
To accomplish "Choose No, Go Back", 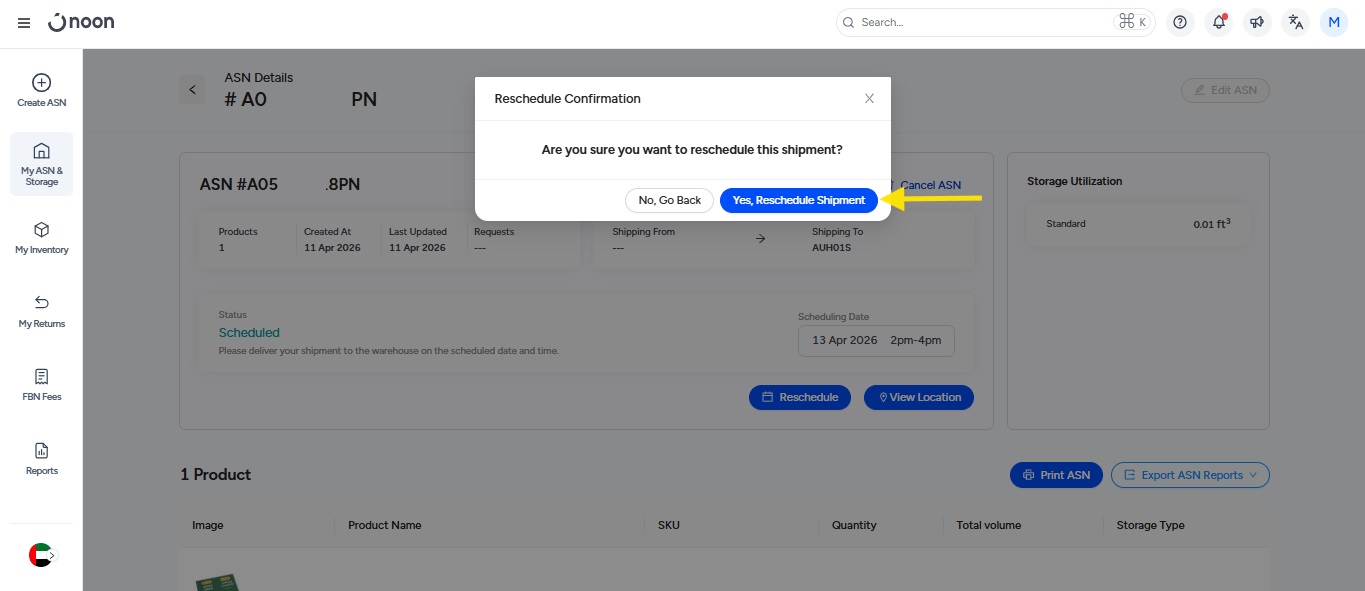I will tap(669, 200).
